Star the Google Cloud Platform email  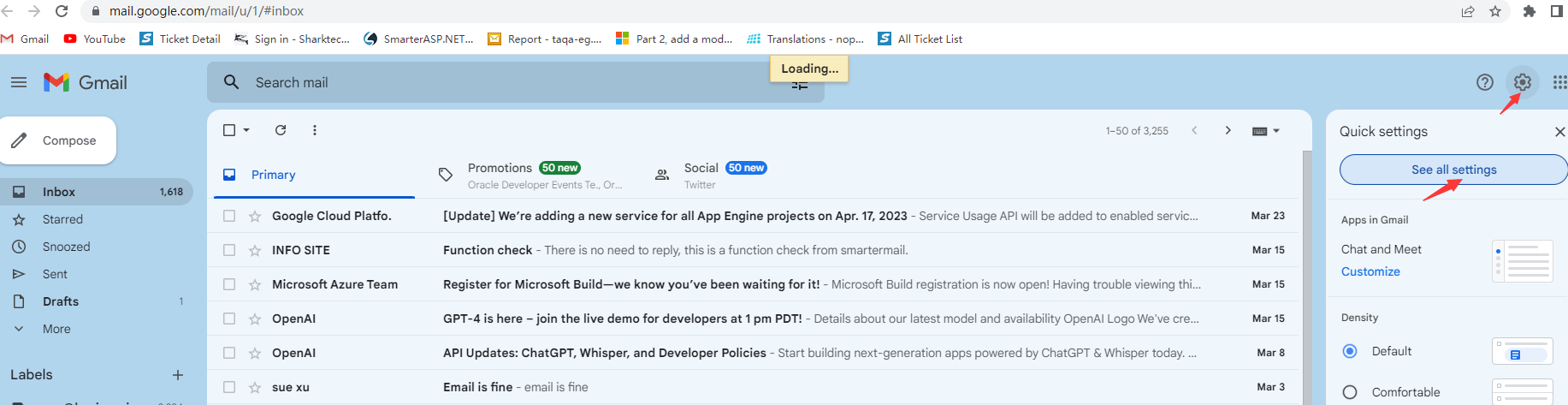(255, 216)
